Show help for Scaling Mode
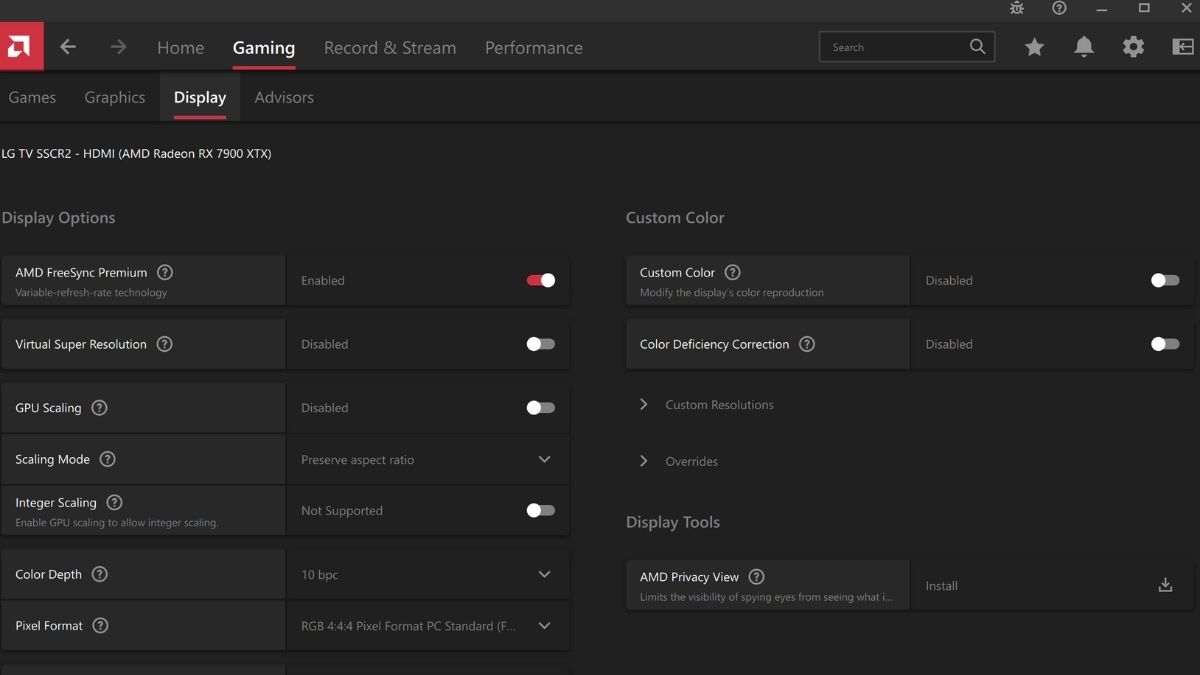The height and width of the screenshot is (675, 1200). 108,459
